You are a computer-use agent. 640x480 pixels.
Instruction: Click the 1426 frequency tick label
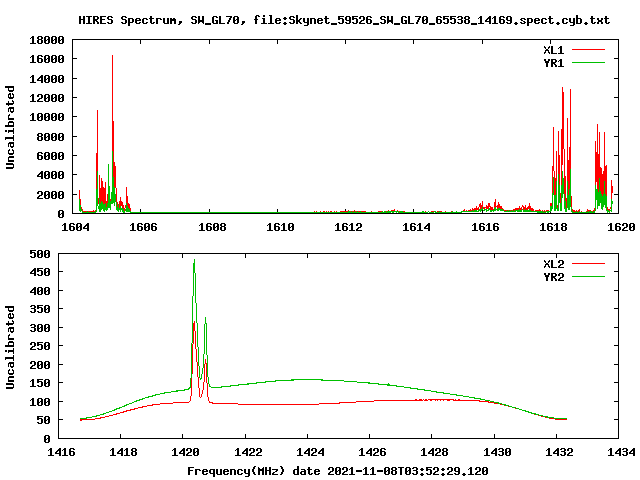point(372,452)
